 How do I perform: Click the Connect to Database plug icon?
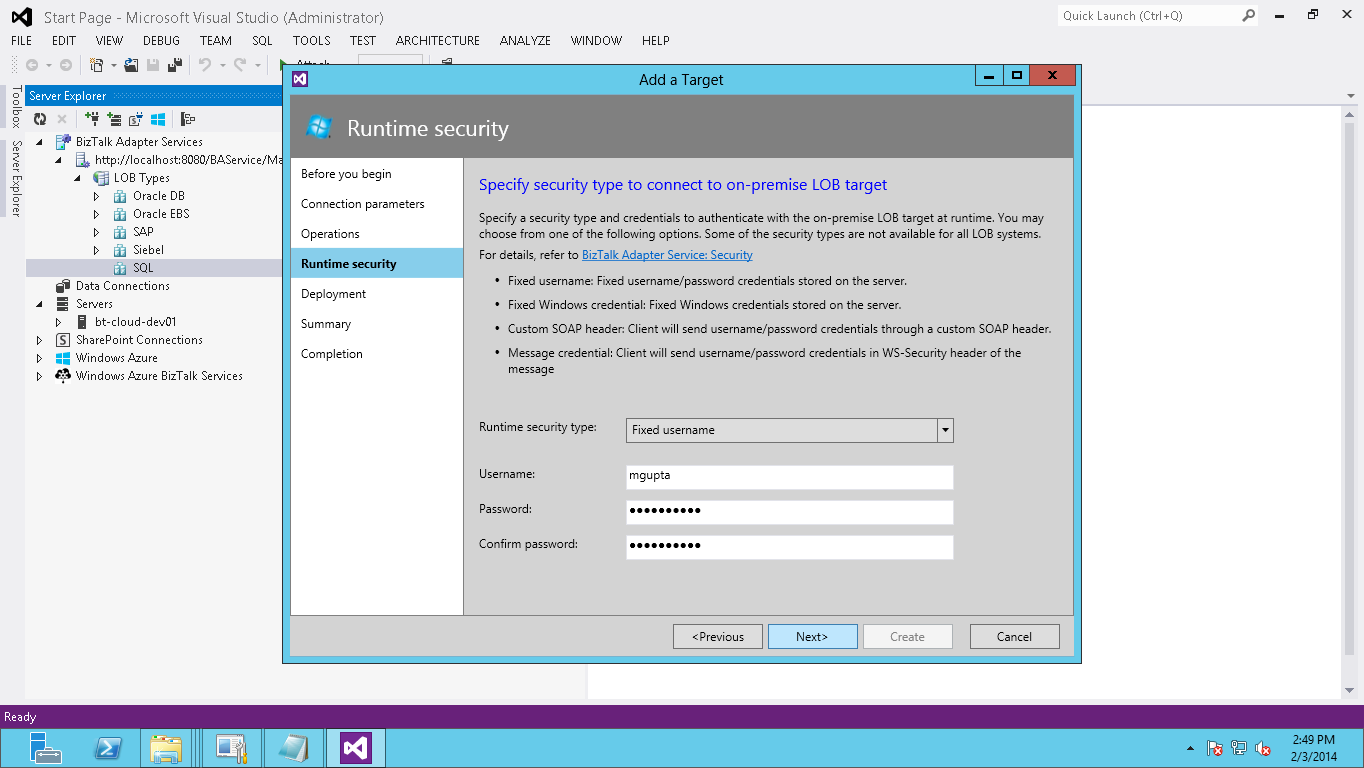tap(92, 119)
